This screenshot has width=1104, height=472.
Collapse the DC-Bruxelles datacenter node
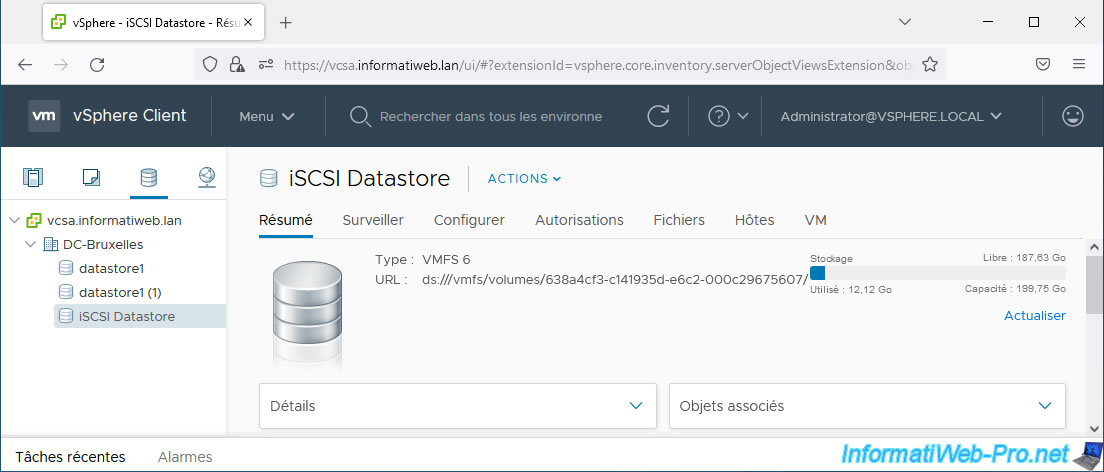coord(32,244)
